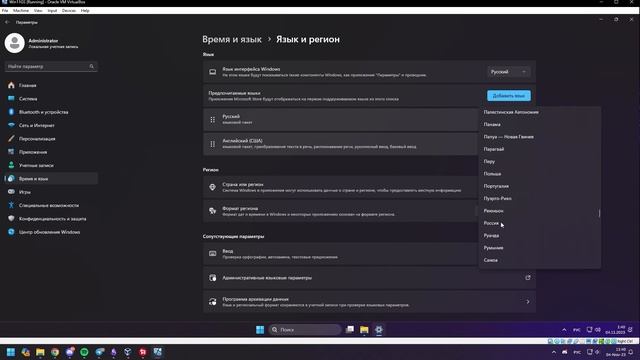Open VirtualBox File menu
Viewport: 640px width, 360px height.
5,11
